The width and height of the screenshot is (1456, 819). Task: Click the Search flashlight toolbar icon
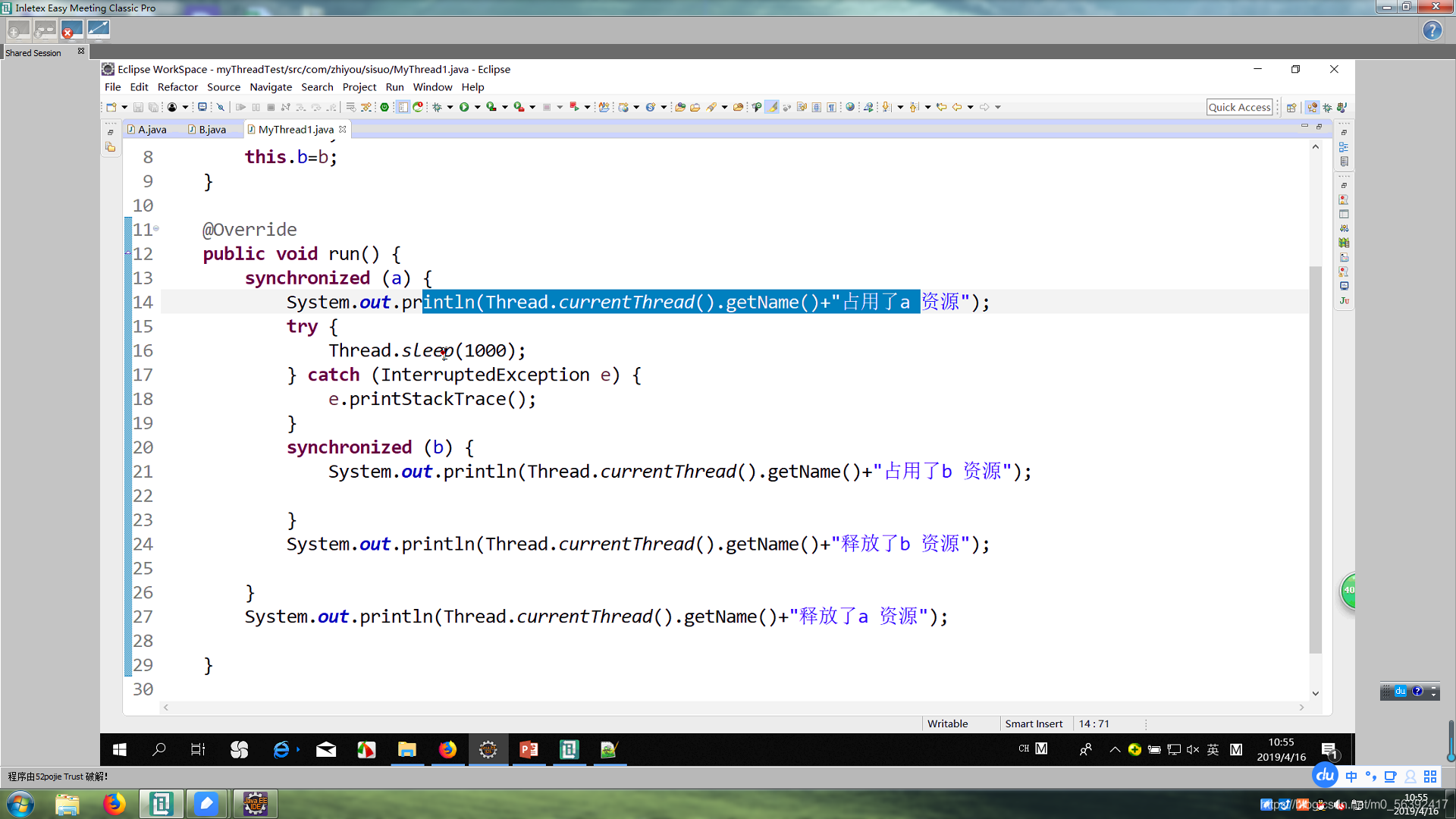click(711, 107)
